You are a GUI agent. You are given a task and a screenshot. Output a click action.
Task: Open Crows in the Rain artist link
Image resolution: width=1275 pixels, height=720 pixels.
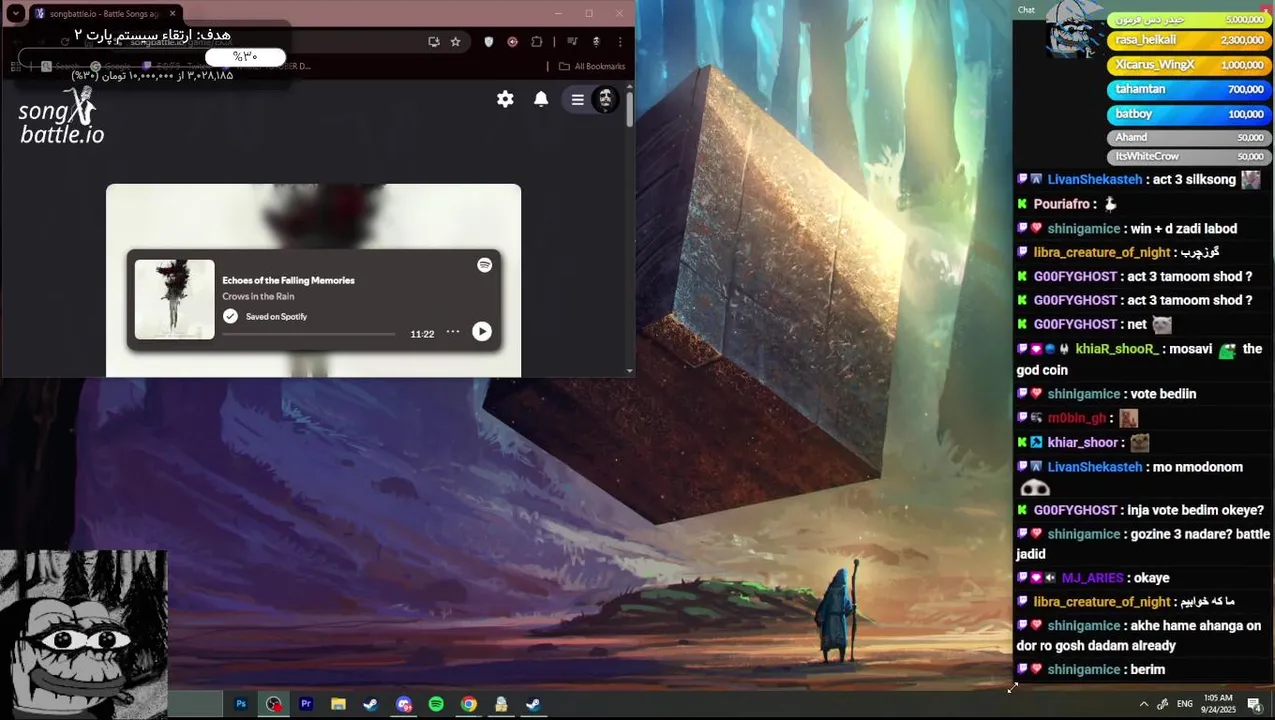258,296
